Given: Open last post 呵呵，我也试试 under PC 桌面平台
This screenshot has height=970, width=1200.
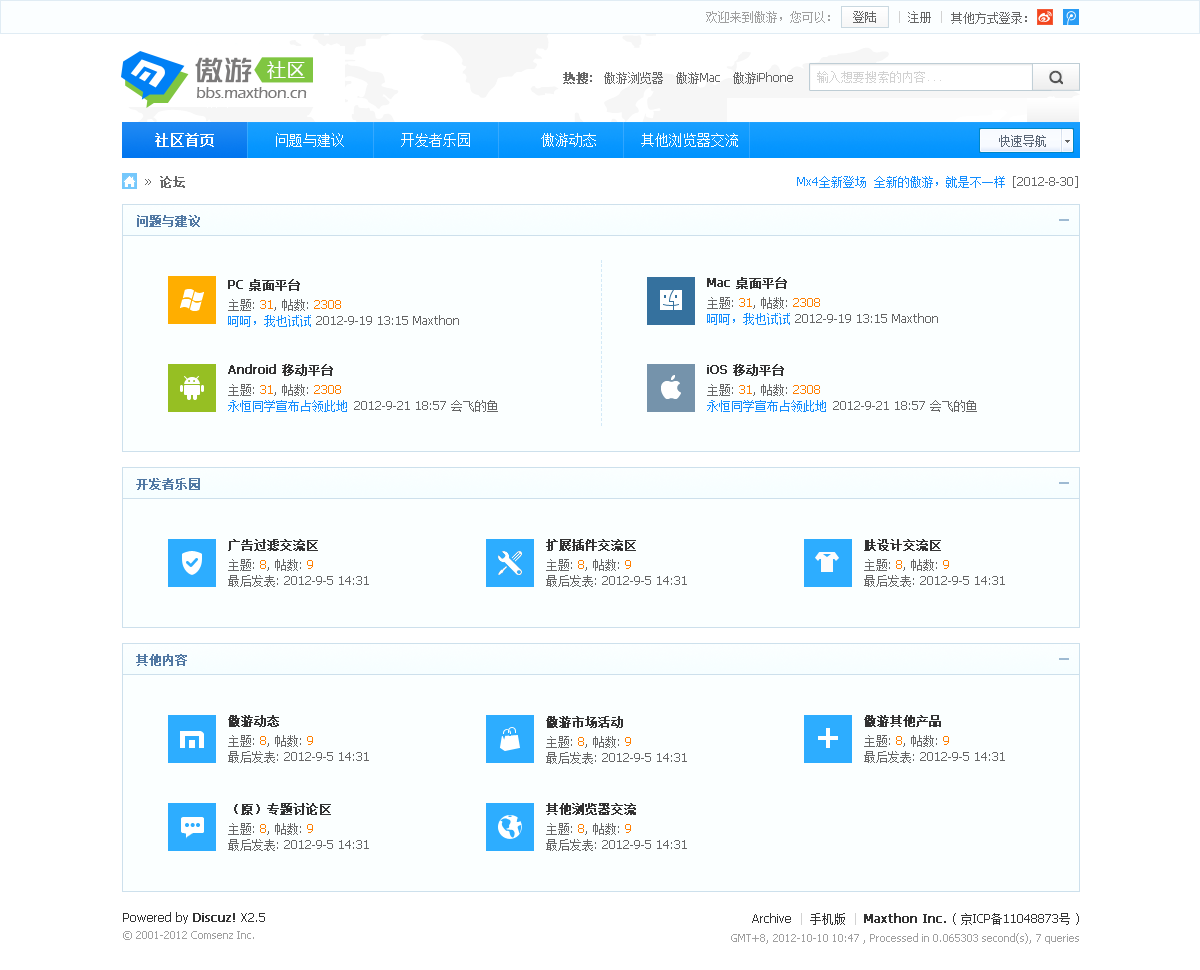Looking at the screenshot, I should coord(269,321).
